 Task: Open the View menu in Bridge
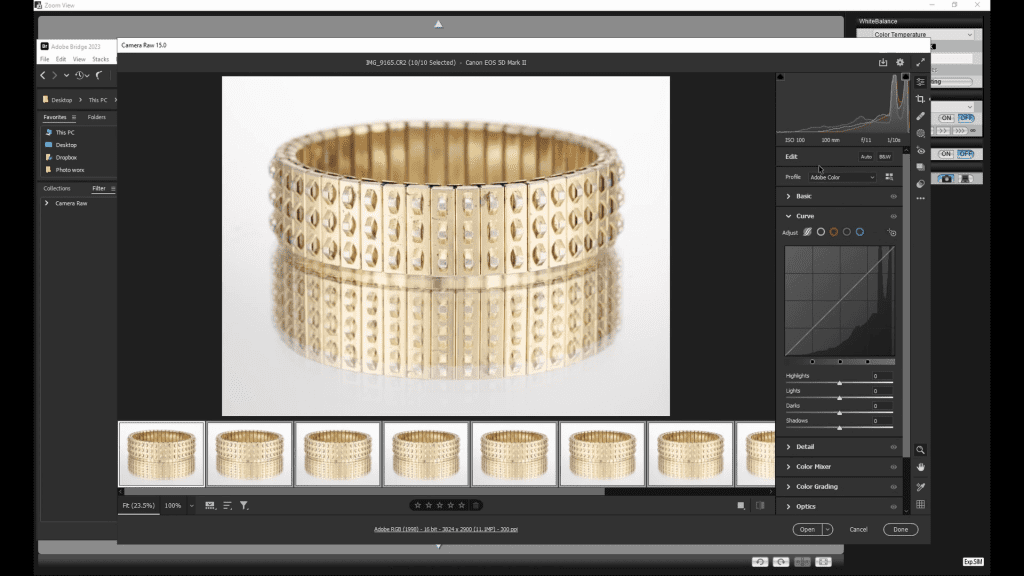[79, 59]
